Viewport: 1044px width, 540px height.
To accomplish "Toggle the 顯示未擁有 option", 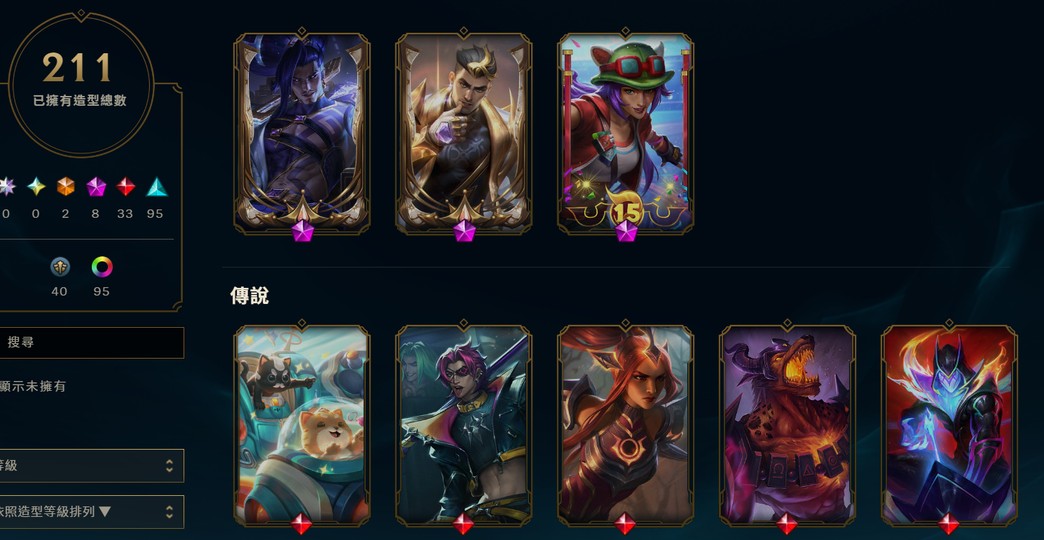I will pyautogui.click(x=32, y=386).
